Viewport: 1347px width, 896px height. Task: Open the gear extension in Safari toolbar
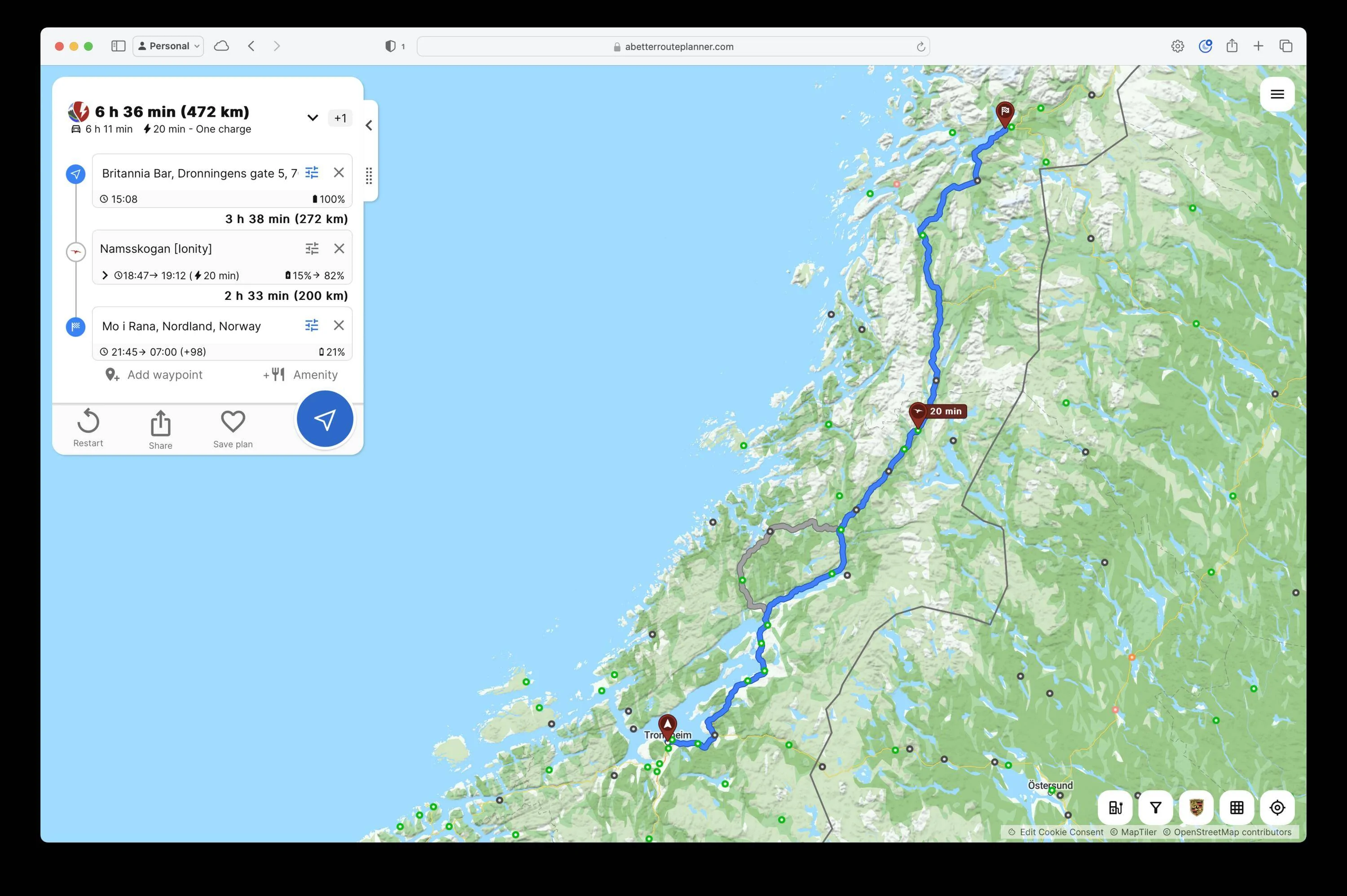click(1177, 46)
